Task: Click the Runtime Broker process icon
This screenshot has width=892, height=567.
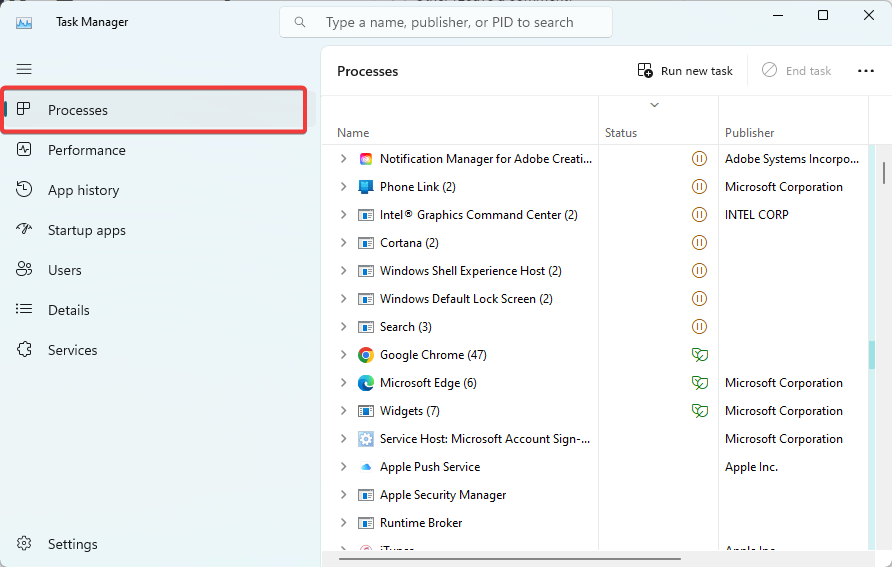Action: point(366,523)
